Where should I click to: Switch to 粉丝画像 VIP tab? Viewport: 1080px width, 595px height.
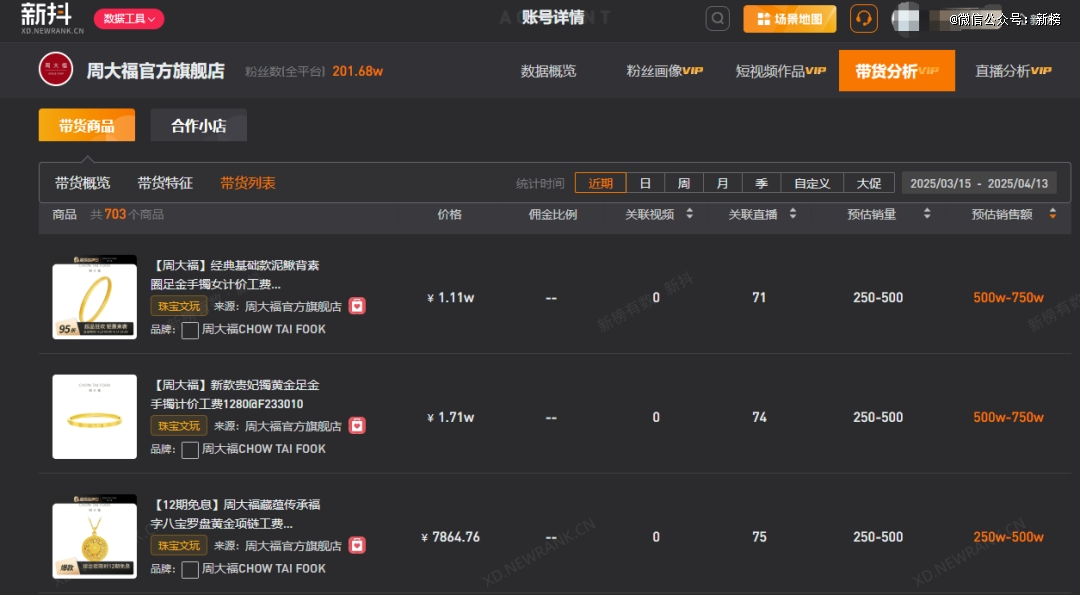665,71
